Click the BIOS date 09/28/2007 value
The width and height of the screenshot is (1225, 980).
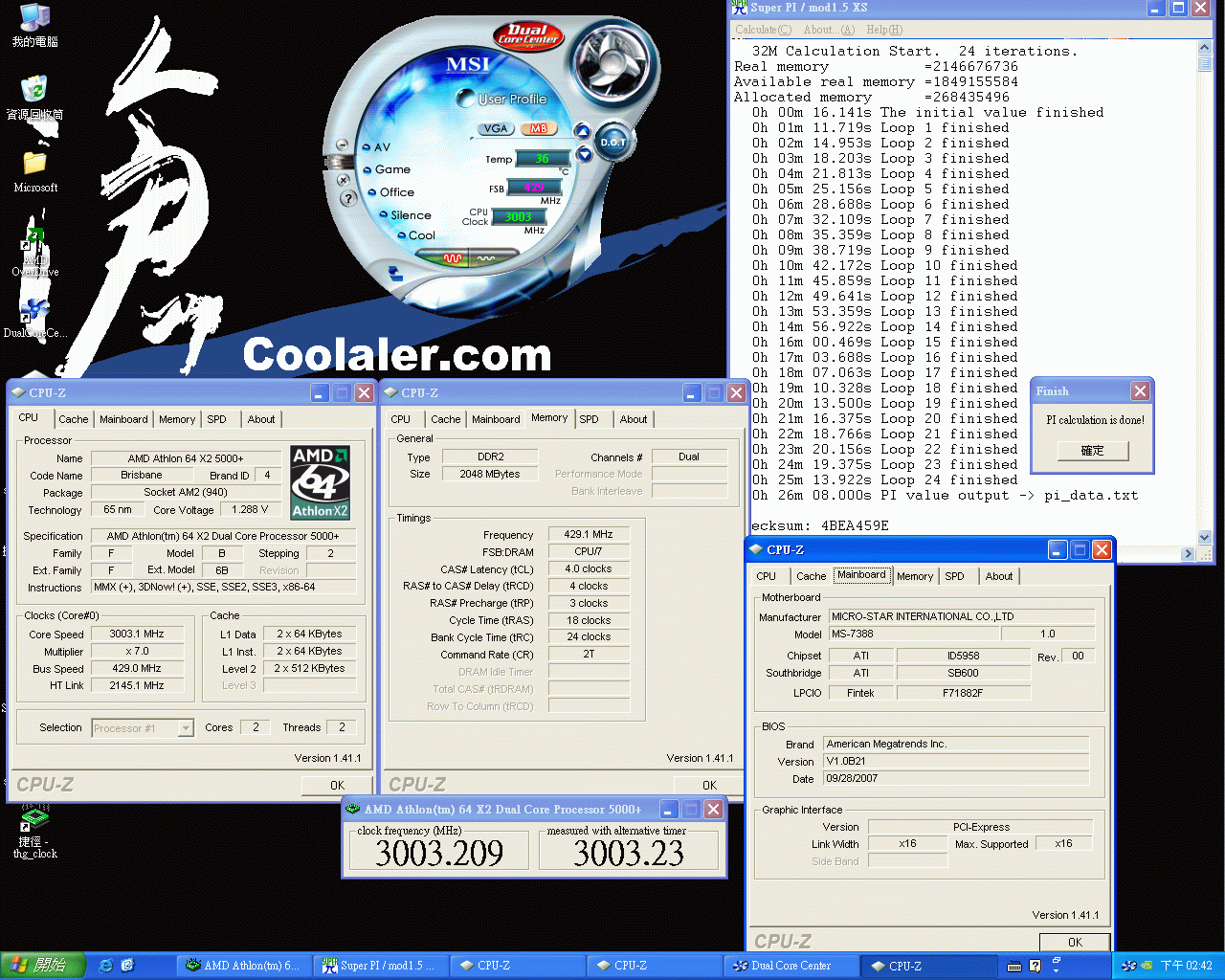(956, 778)
